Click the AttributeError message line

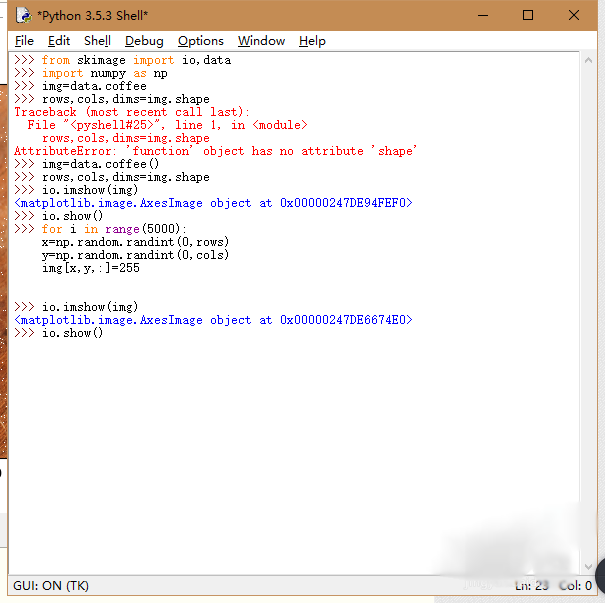(x=215, y=151)
